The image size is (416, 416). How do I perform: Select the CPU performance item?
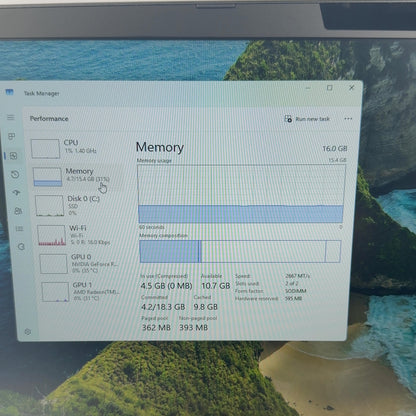point(65,148)
